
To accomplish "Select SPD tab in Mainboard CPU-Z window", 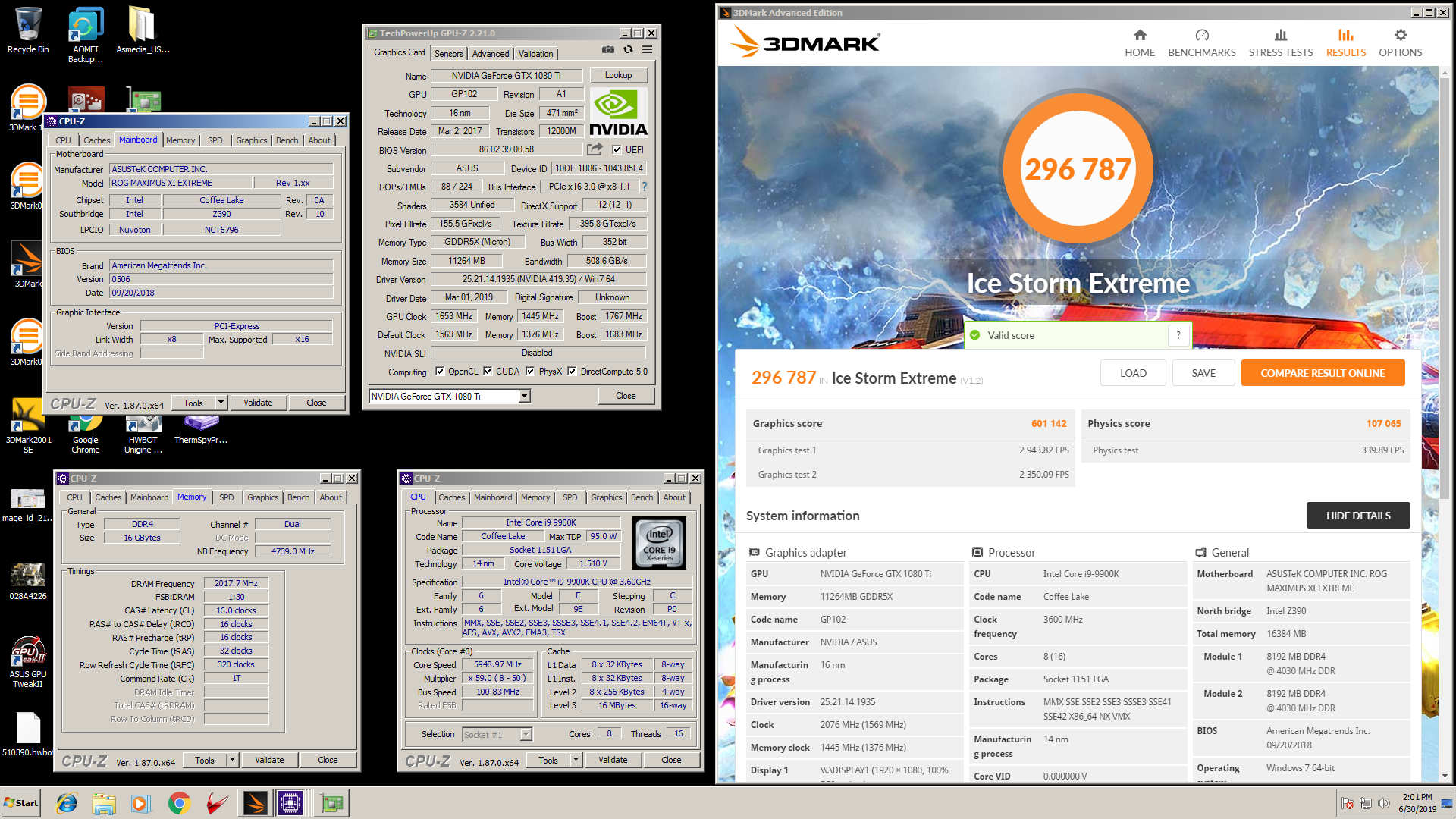I will (215, 140).
